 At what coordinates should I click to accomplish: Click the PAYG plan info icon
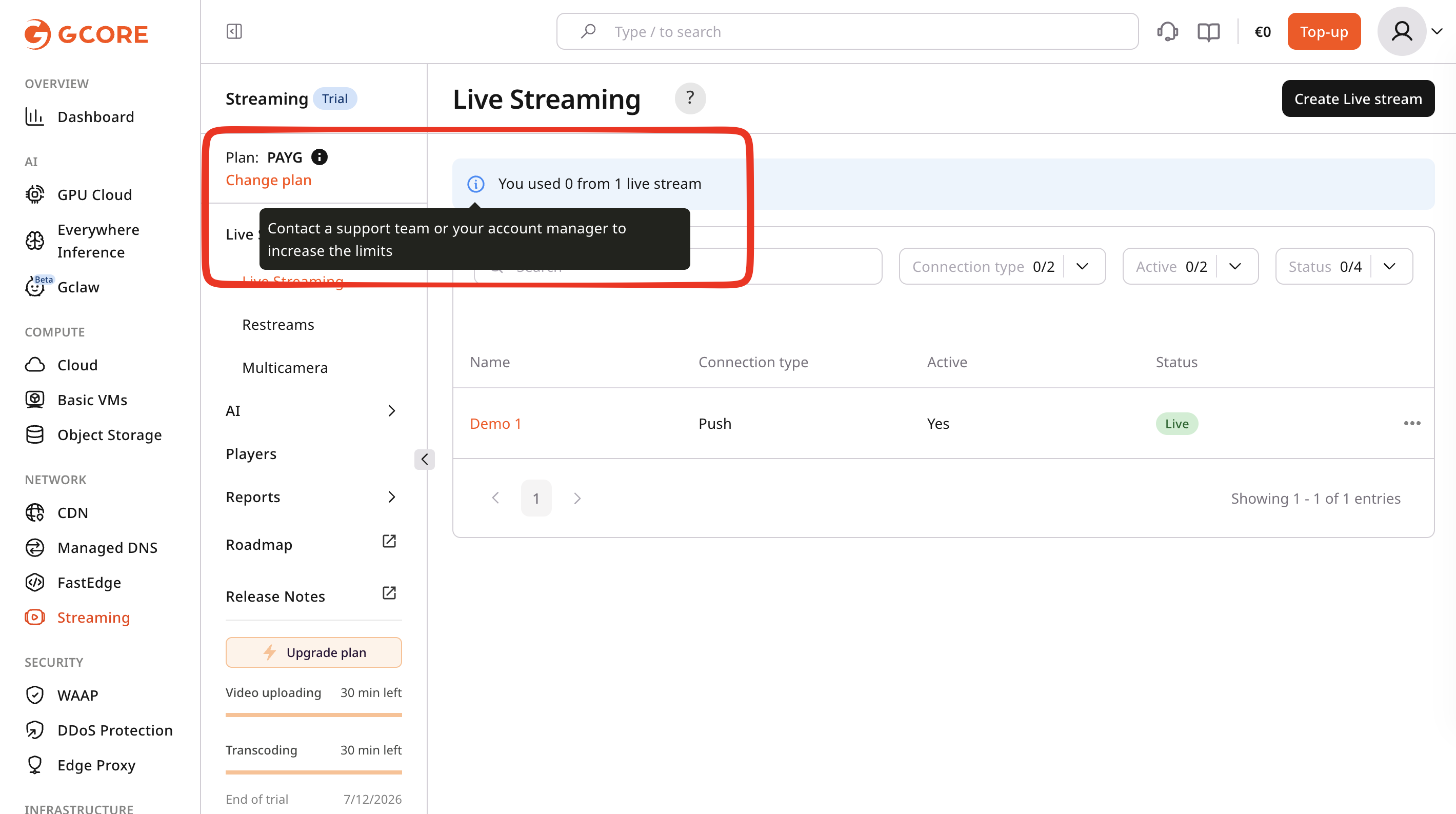pyautogui.click(x=320, y=156)
